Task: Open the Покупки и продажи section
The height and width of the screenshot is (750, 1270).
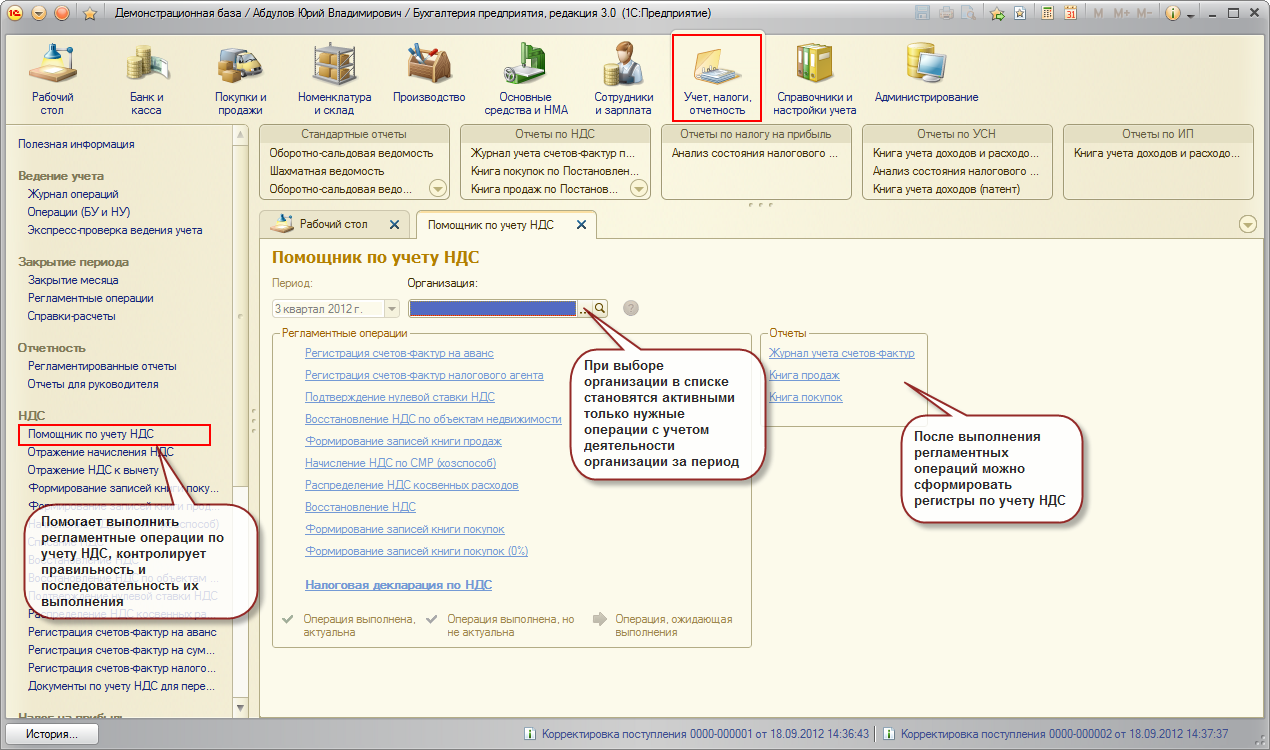Action: [x=240, y=80]
